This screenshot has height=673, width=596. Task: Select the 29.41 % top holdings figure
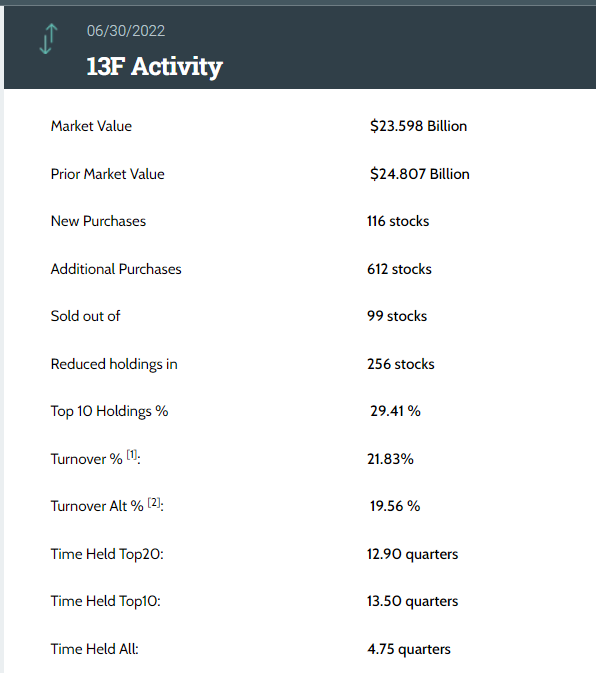[x=395, y=411]
